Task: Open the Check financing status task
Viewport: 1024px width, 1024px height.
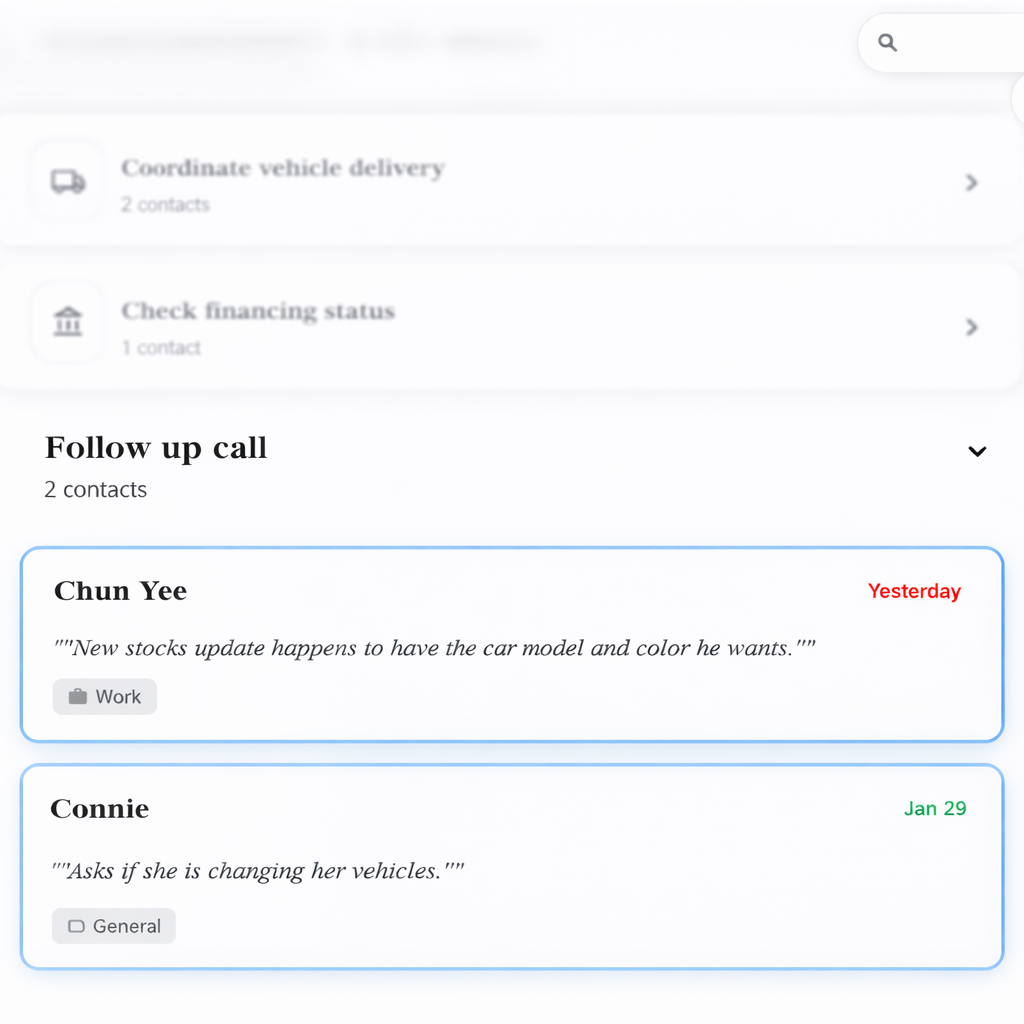Action: [x=258, y=311]
